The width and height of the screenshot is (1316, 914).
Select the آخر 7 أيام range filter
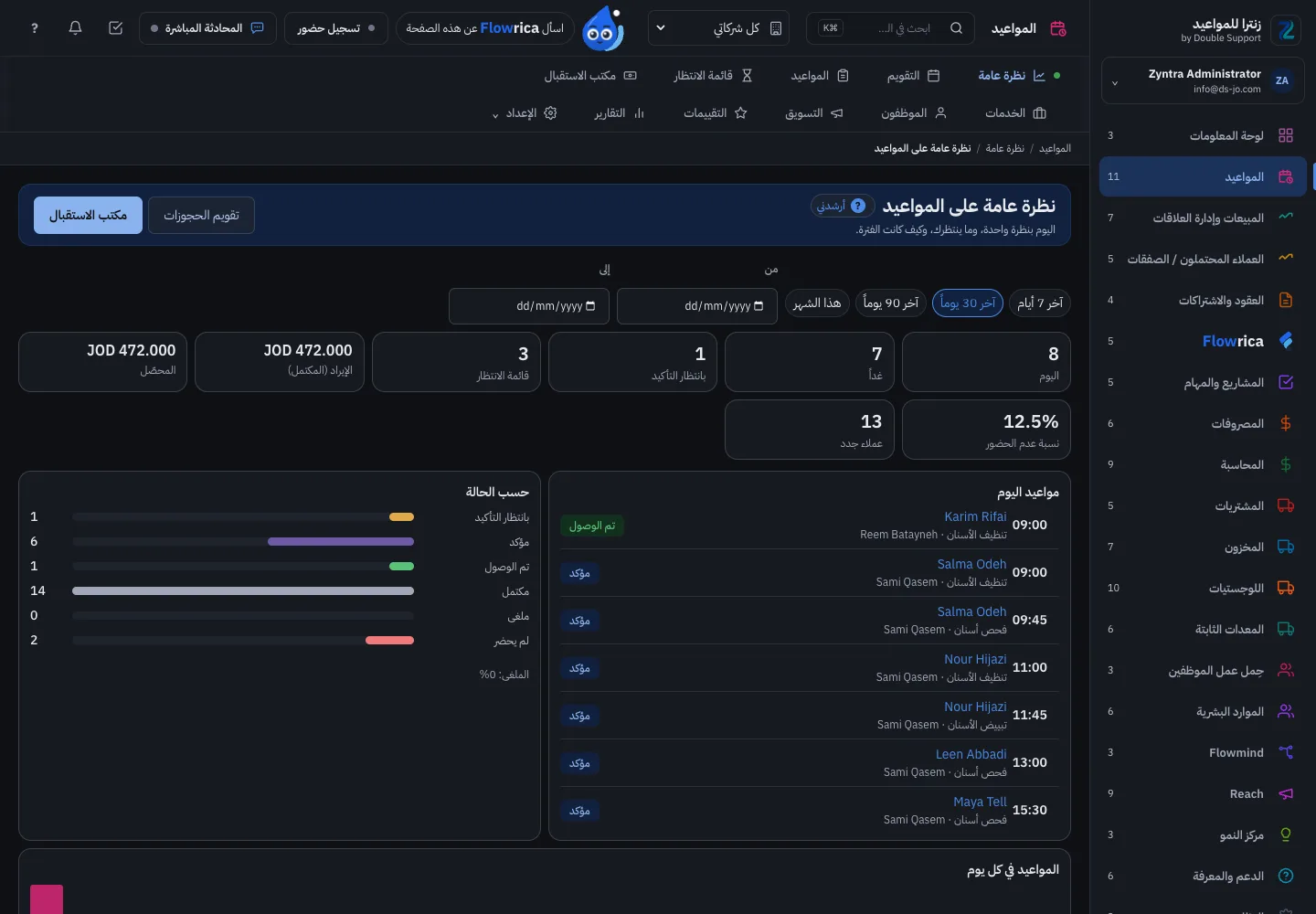[1040, 303]
